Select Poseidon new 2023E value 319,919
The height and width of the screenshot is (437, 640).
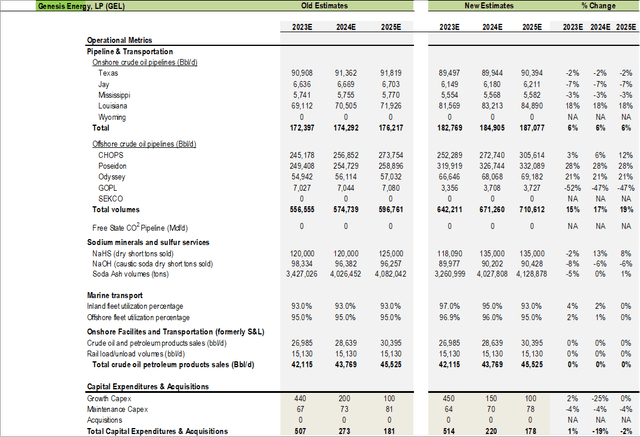[449, 166]
